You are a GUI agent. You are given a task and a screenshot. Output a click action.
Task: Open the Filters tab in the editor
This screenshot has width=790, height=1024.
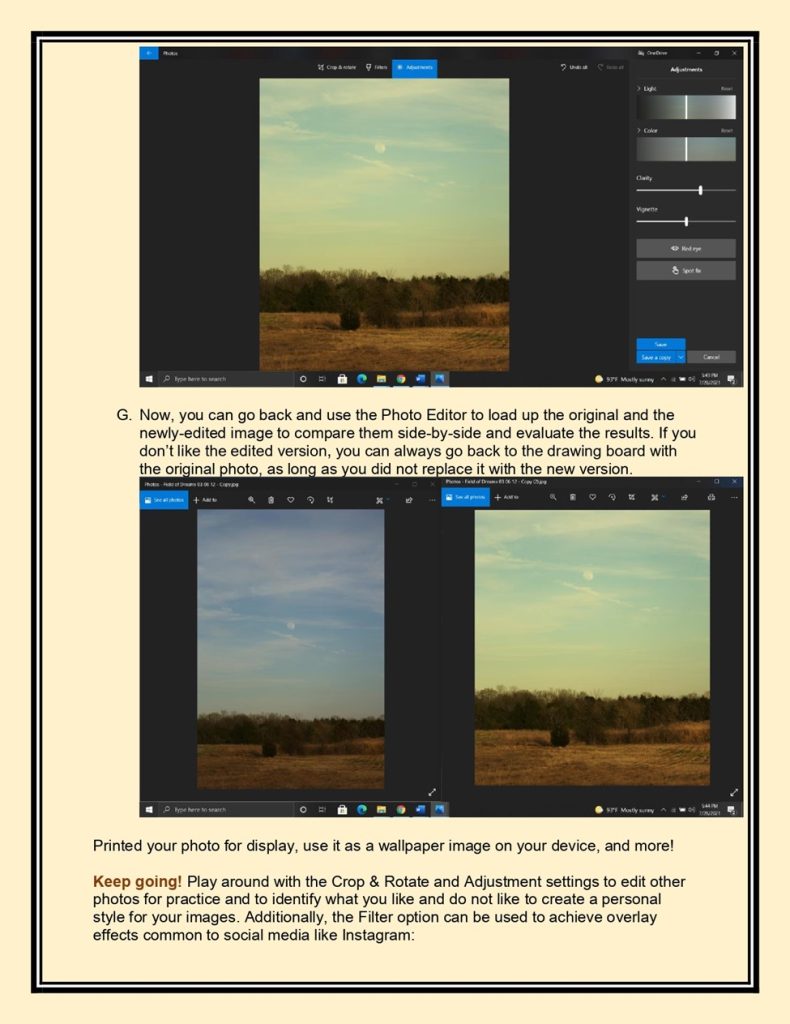(x=377, y=67)
